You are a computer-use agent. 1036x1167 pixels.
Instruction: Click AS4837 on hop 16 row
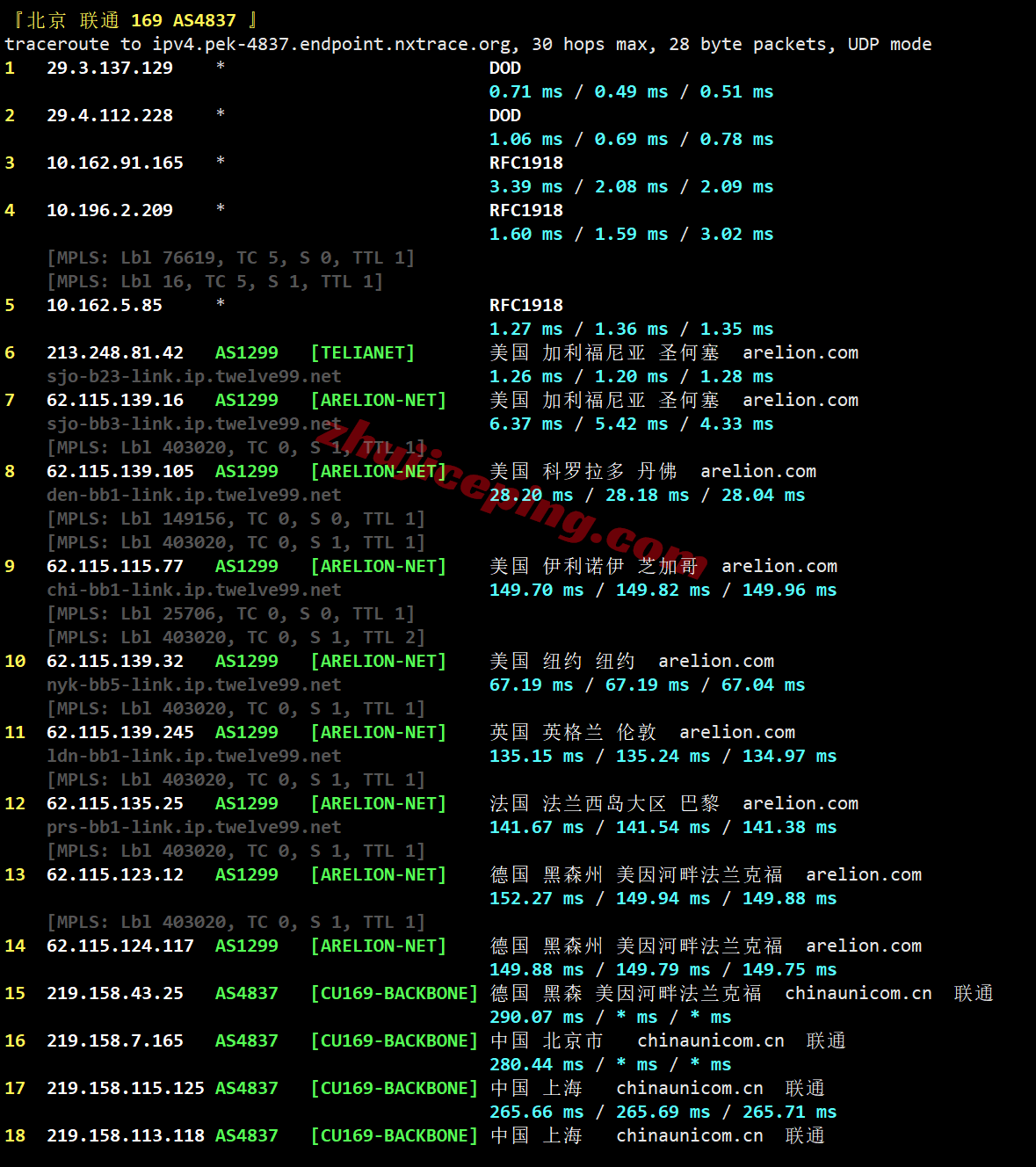(x=247, y=1040)
